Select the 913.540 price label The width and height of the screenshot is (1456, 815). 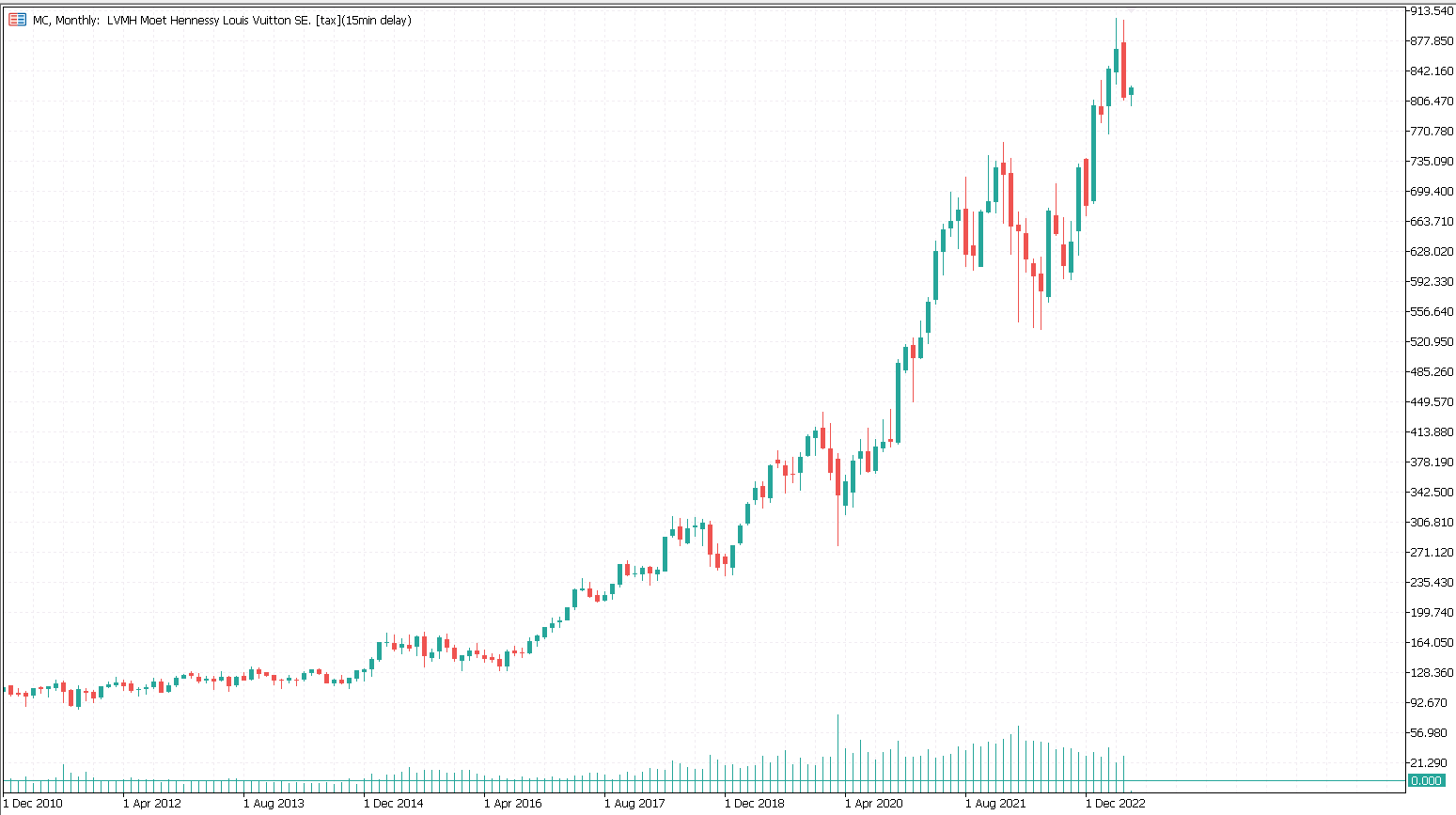coord(1433,10)
